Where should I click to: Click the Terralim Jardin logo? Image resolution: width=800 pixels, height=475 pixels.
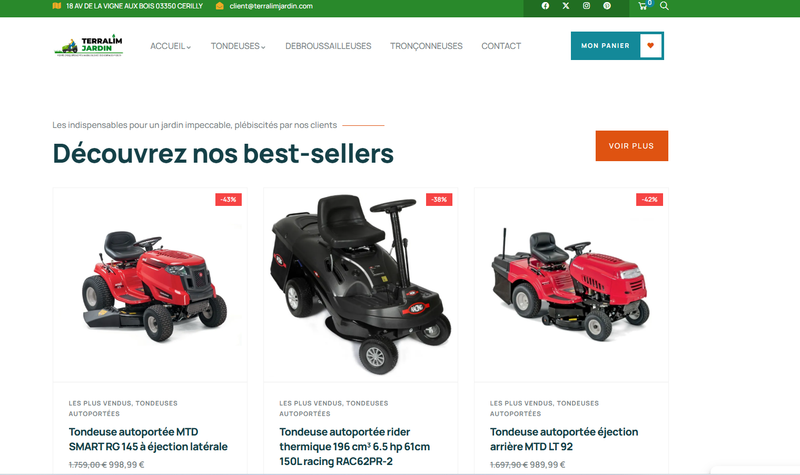(x=89, y=45)
